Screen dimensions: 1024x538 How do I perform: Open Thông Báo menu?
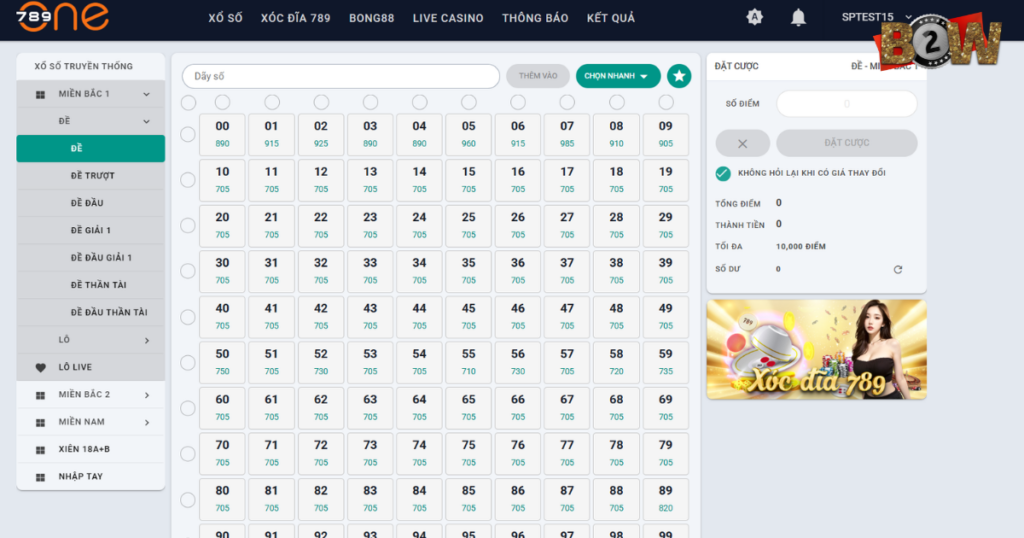pos(535,18)
